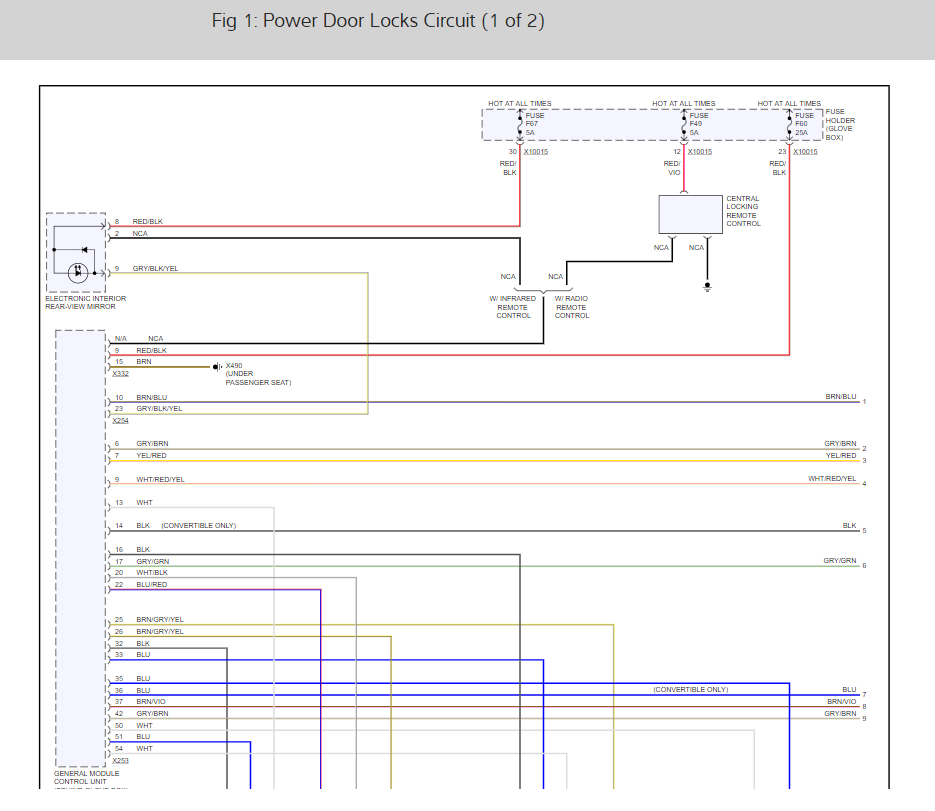Image resolution: width=935 pixels, height=811 pixels.
Task: Select the GENERAL MODULE CONTROL UNIT label
Action: [x=86, y=777]
